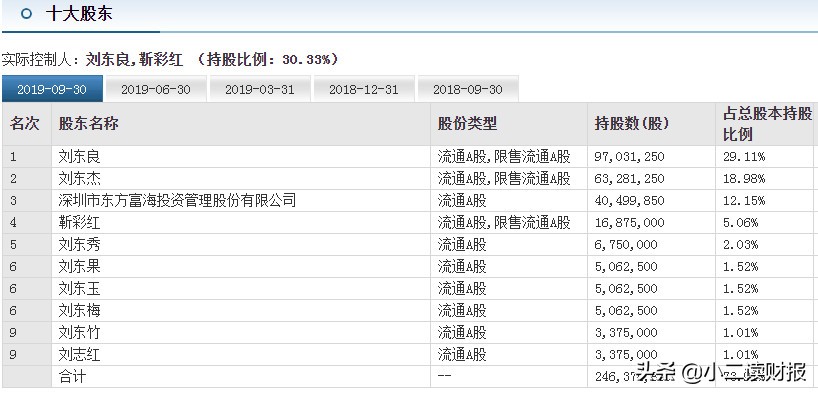Click the 5.06% holding ratio
Screen dimensions: 818x394
(x=740, y=223)
